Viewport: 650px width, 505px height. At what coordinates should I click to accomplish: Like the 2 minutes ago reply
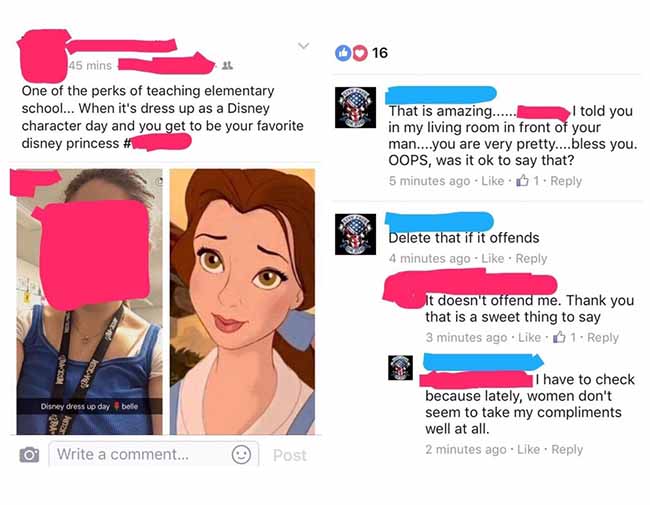[x=529, y=449]
